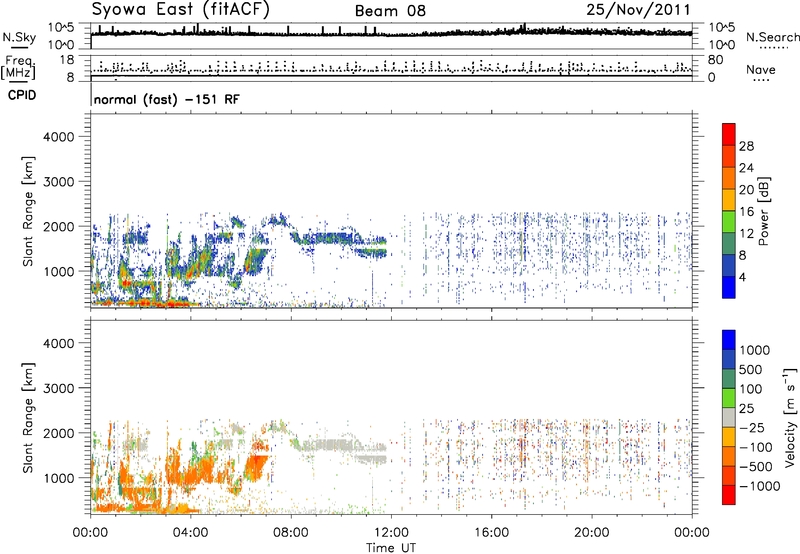
Task: Click 'Slant Range [km]' label of the velocity panel
Action: (x=28, y=418)
